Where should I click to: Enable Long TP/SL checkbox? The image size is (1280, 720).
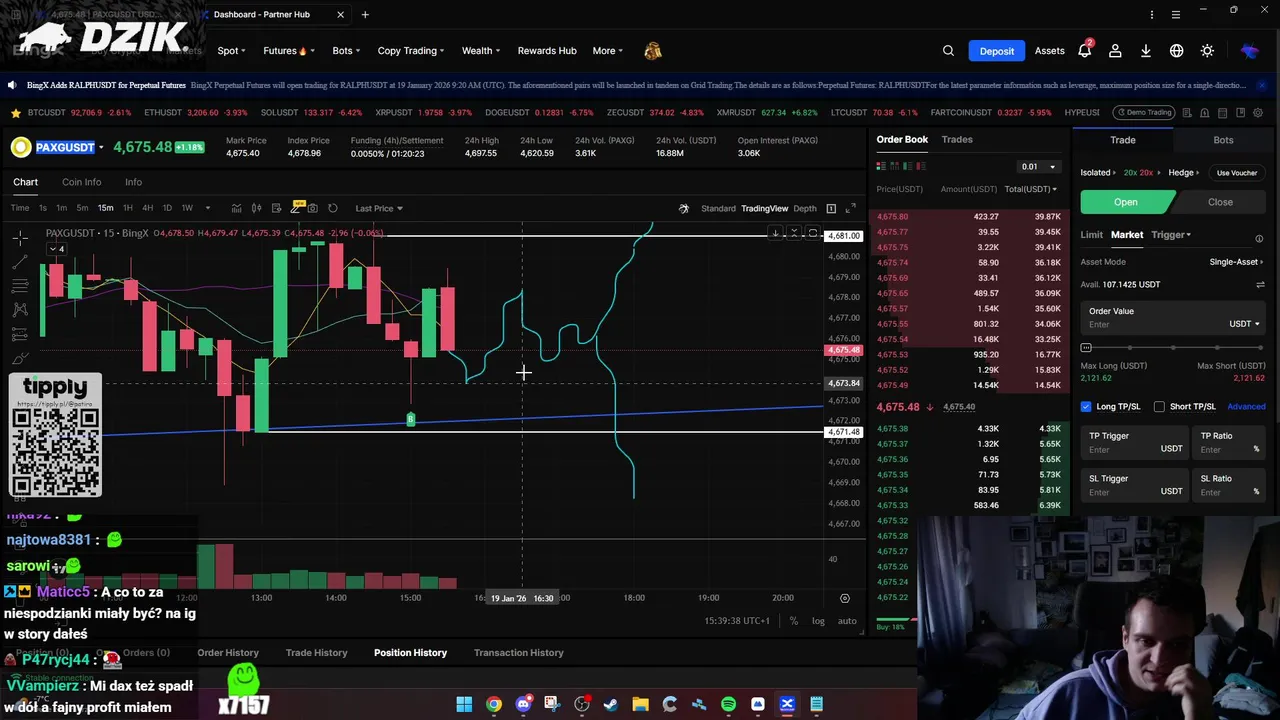1086,407
